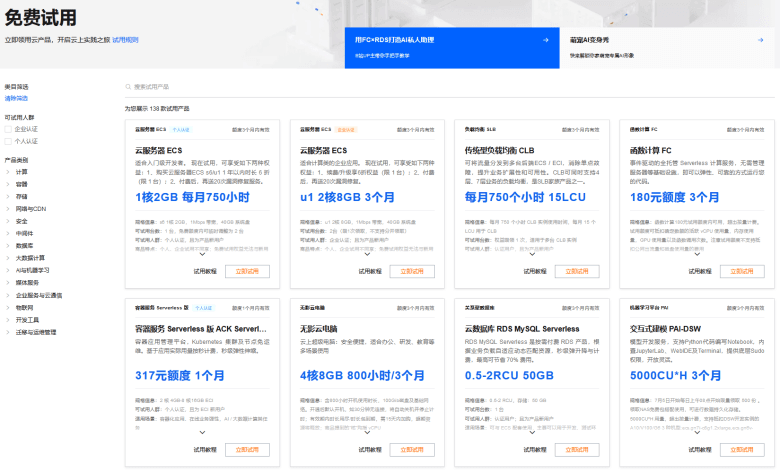Open 试用教程 for PAI-DSW card

coord(699,450)
